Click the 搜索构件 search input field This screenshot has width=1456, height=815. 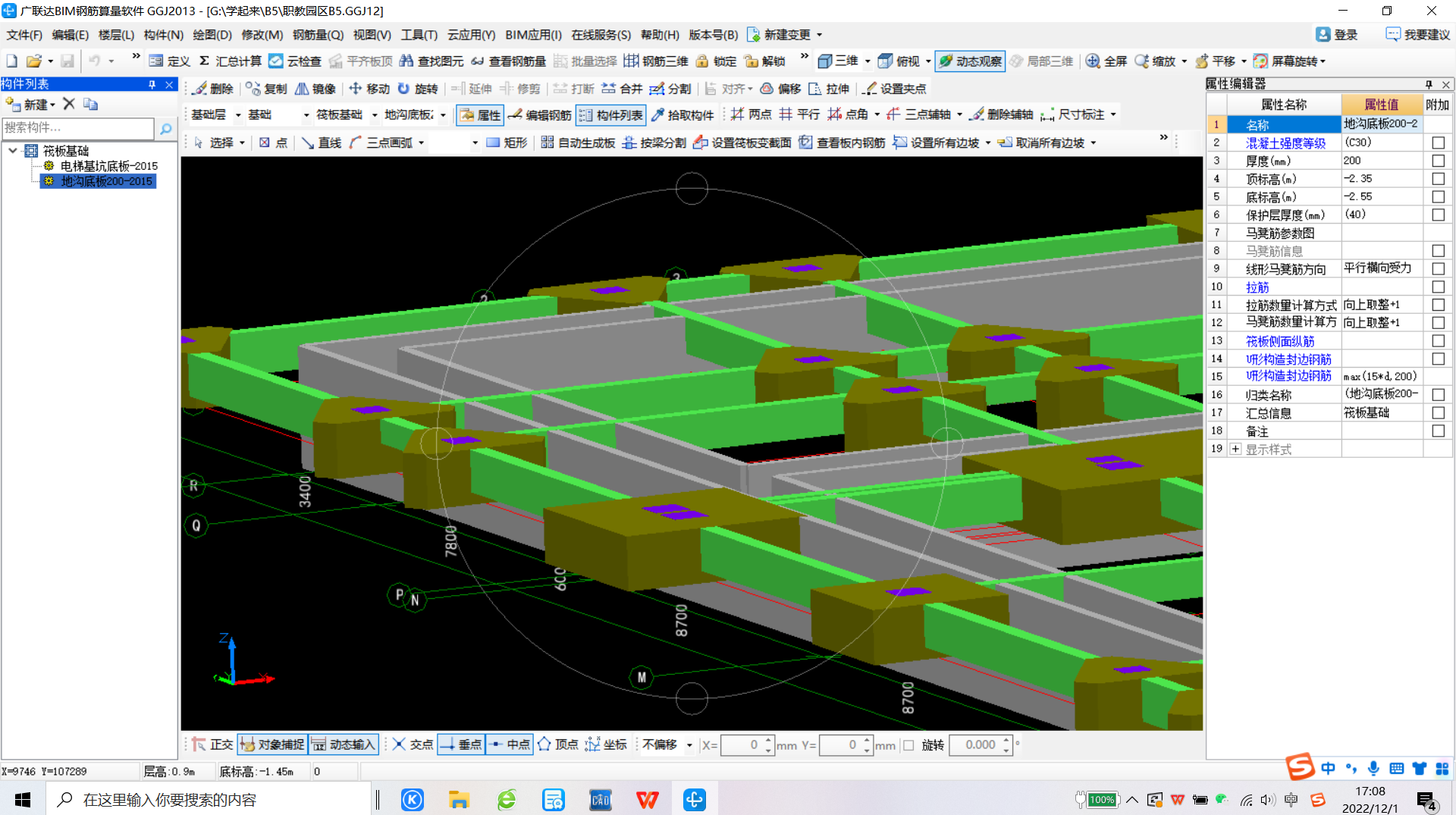point(78,128)
